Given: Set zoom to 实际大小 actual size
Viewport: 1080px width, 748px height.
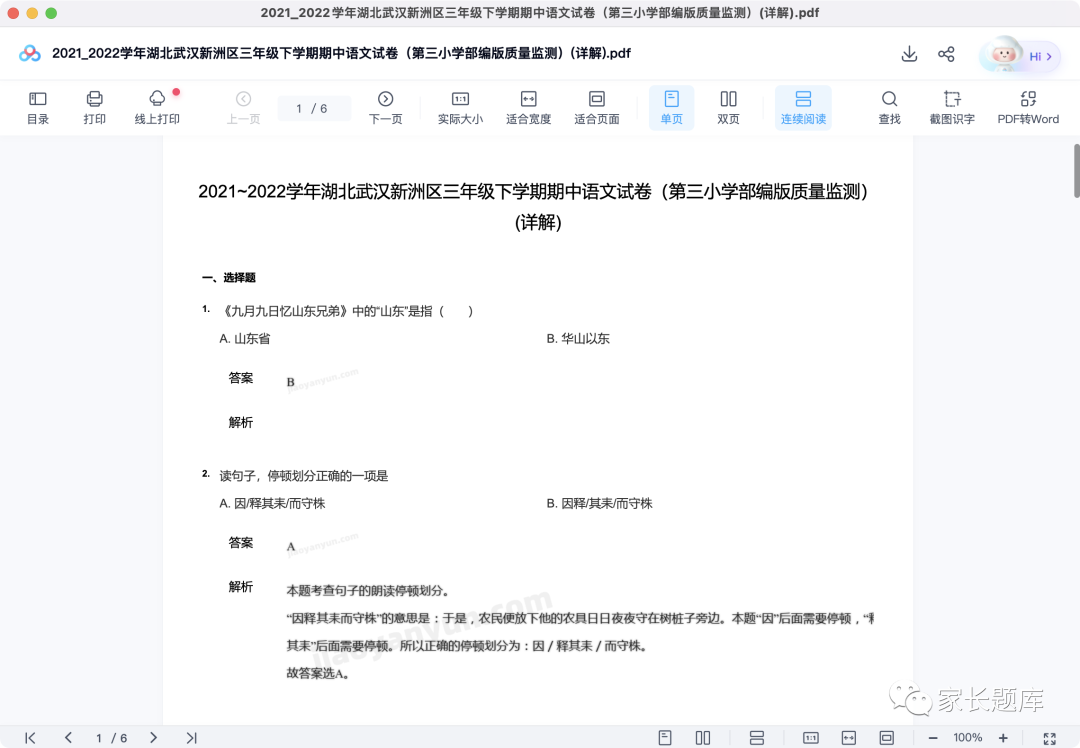Looking at the screenshot, I should [460, 108].
